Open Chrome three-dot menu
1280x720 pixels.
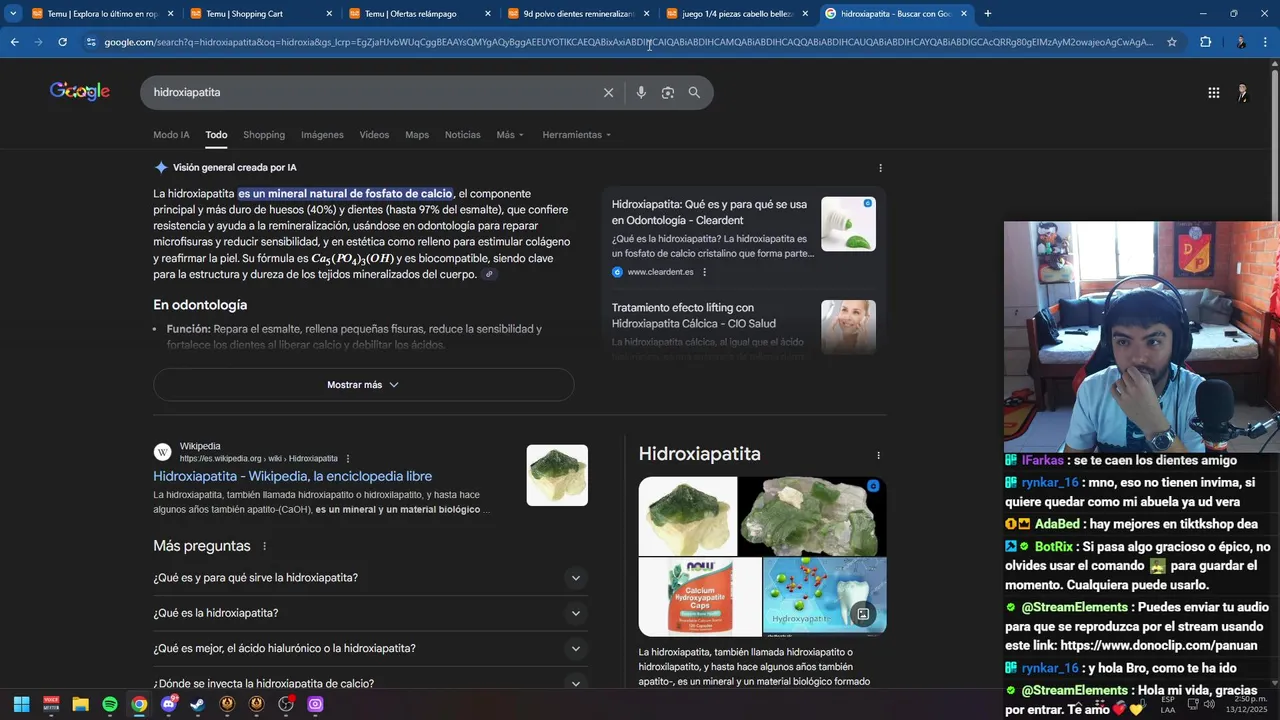[1266, 42]
